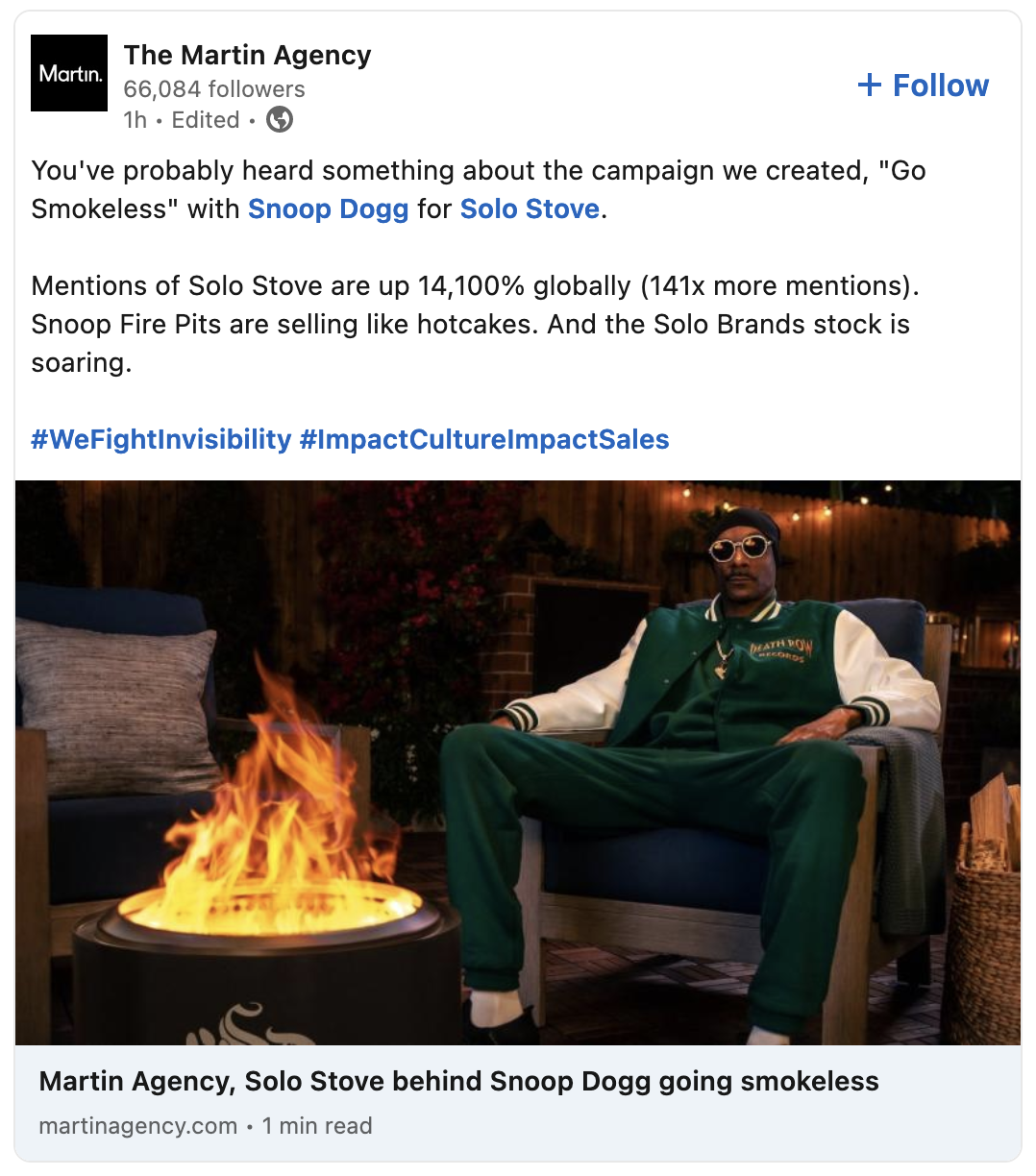This screenshot has height=1176, width=1036.
Task: Open the Solo Stove mention link
Action: pos(530,209)
